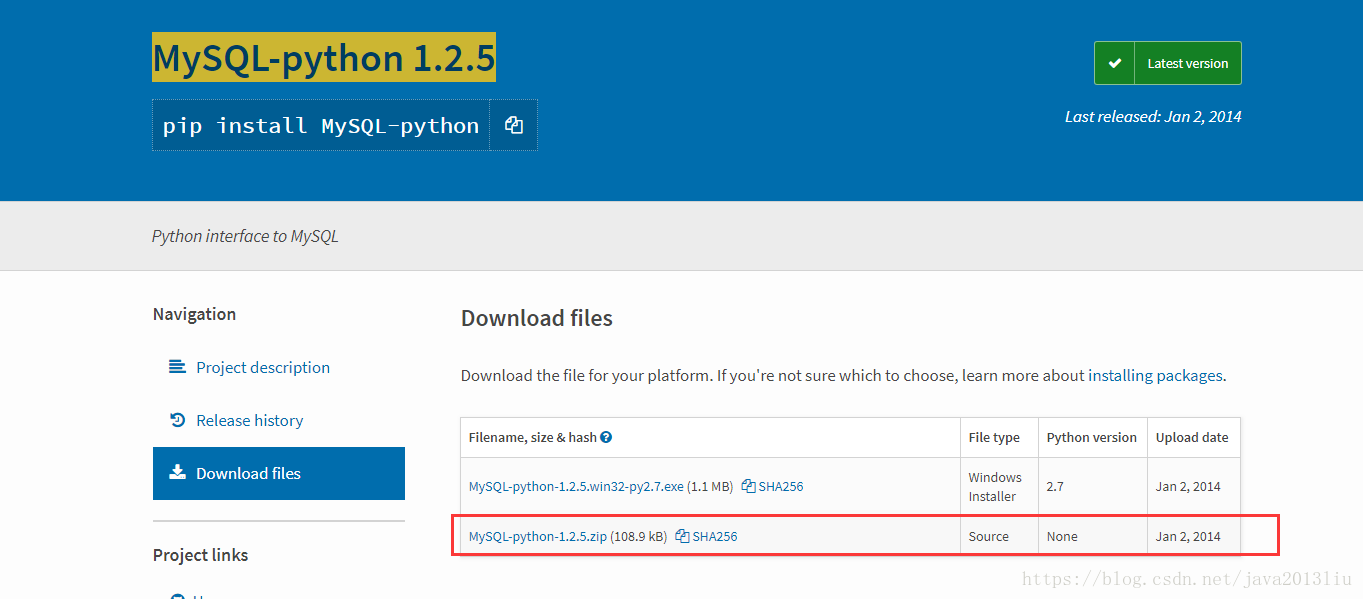The height and width of the screenshot is (599, 1363).
Task: Copy the pip install command icon
Action: click(514, 125)
